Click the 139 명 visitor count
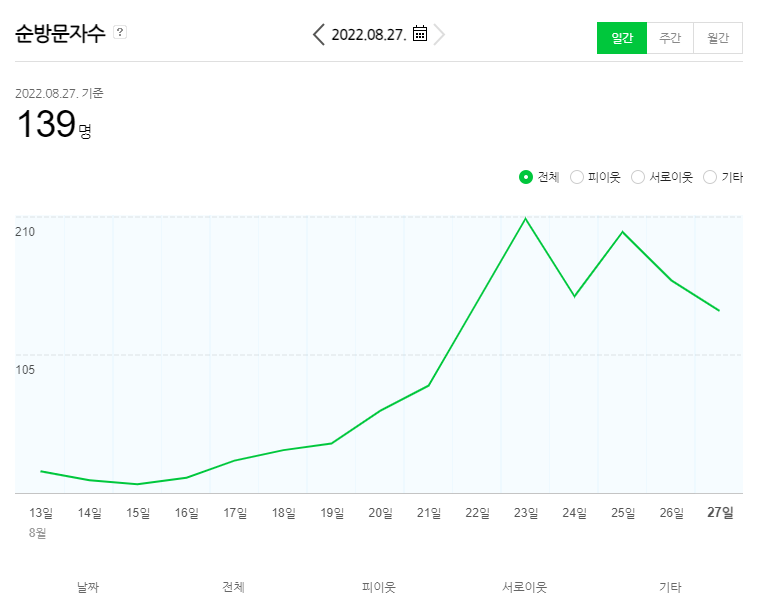The height and width of the screenshot is (597, 774). tap(54, 123)
